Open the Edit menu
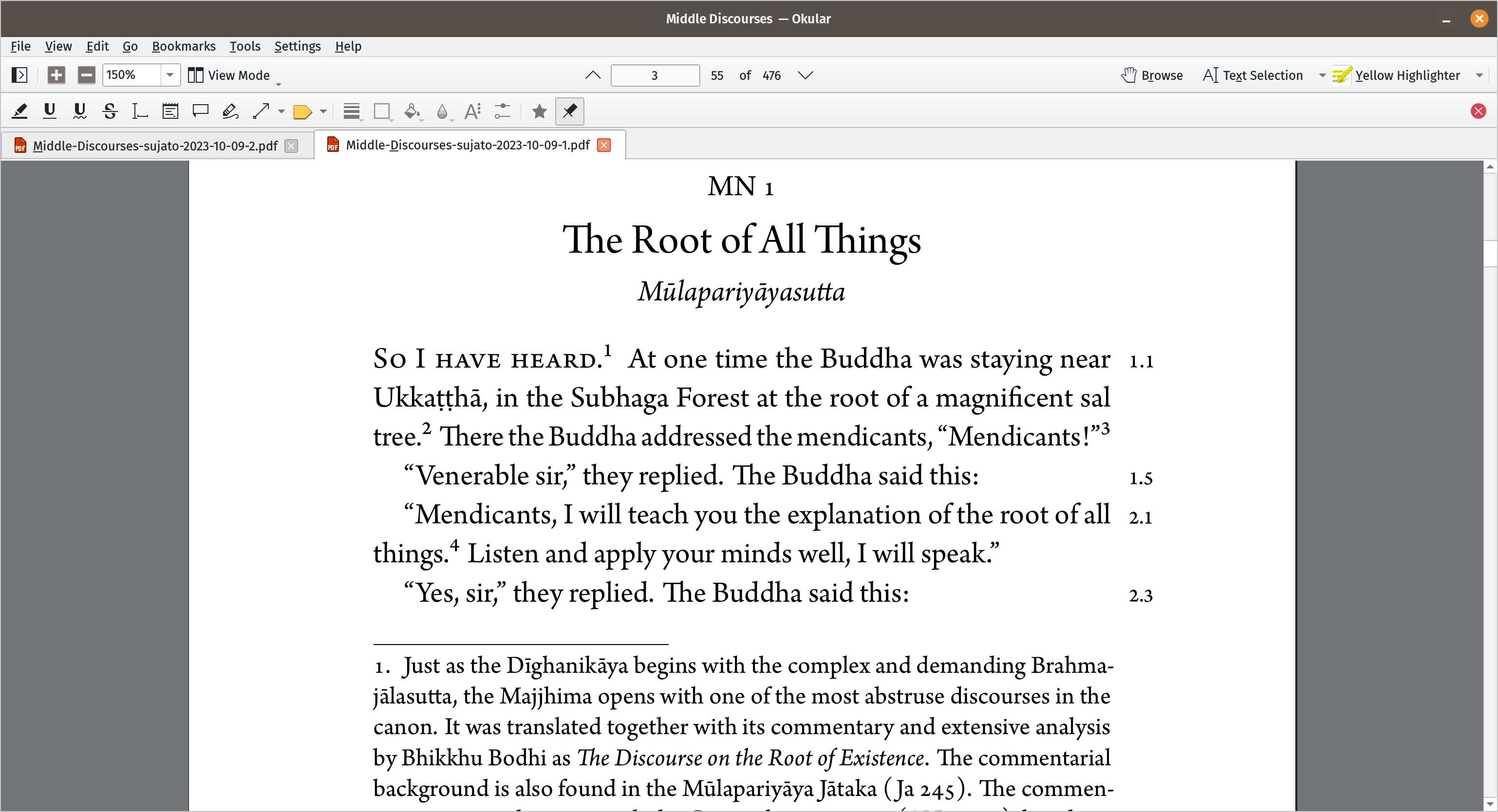Image resolution: width=1498 pixels, height=812 pixels. point(97,46)
